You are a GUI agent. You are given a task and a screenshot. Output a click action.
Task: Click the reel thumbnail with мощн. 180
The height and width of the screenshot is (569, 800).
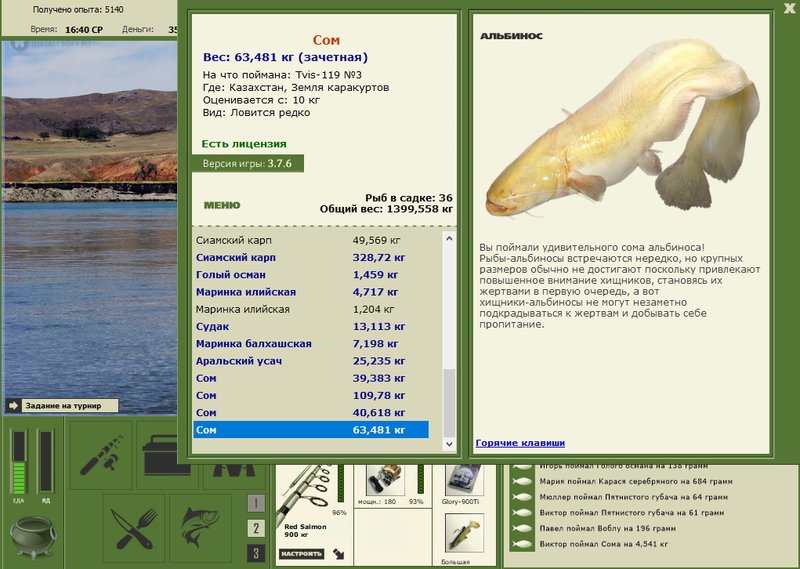(386, 480)
